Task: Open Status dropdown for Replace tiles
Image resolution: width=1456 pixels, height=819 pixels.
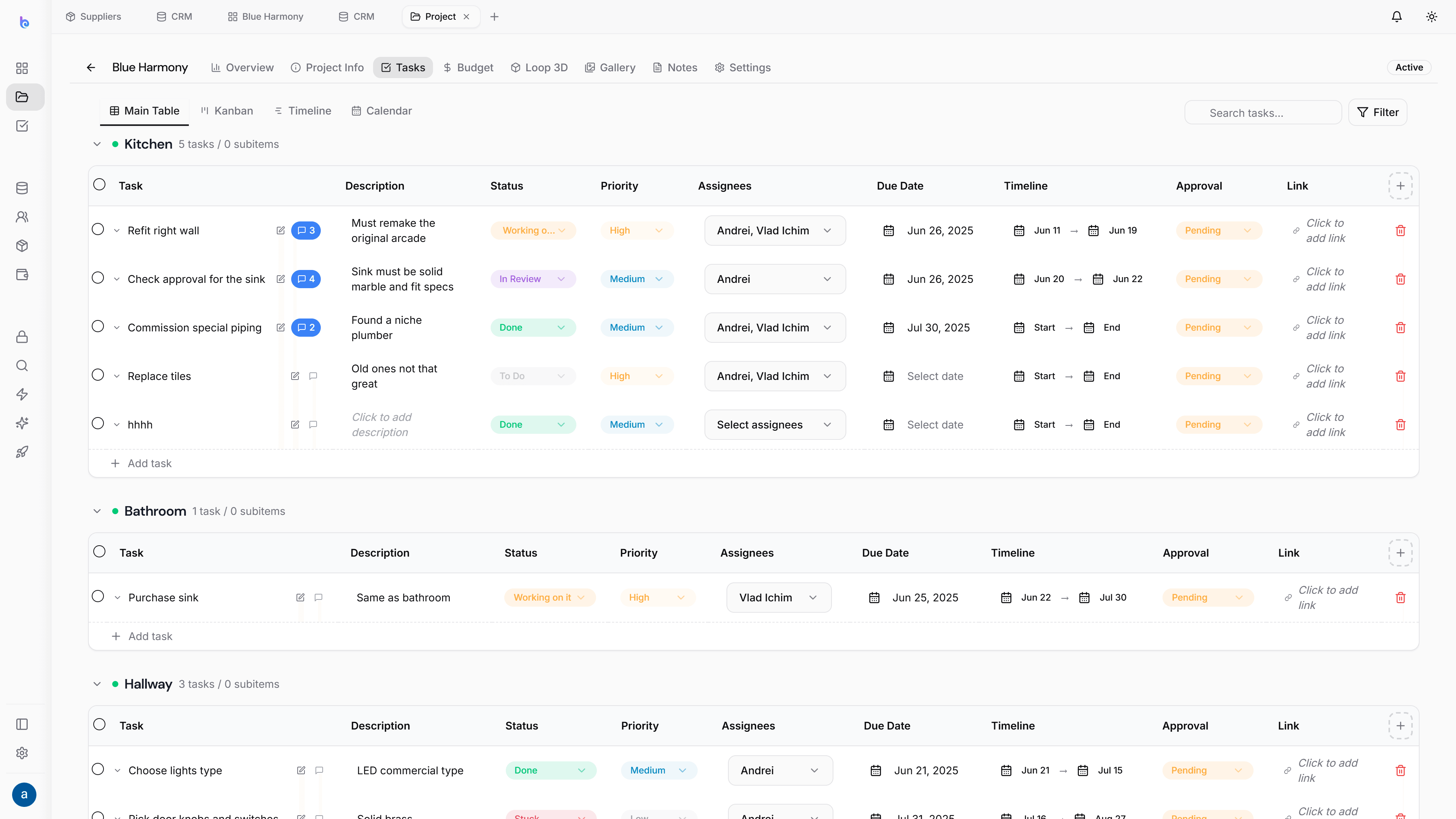Action: pos(532,377)
